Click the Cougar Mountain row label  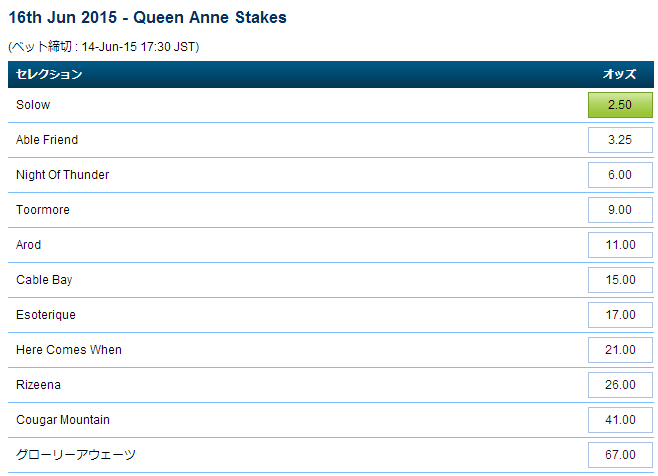click(63, 420)
